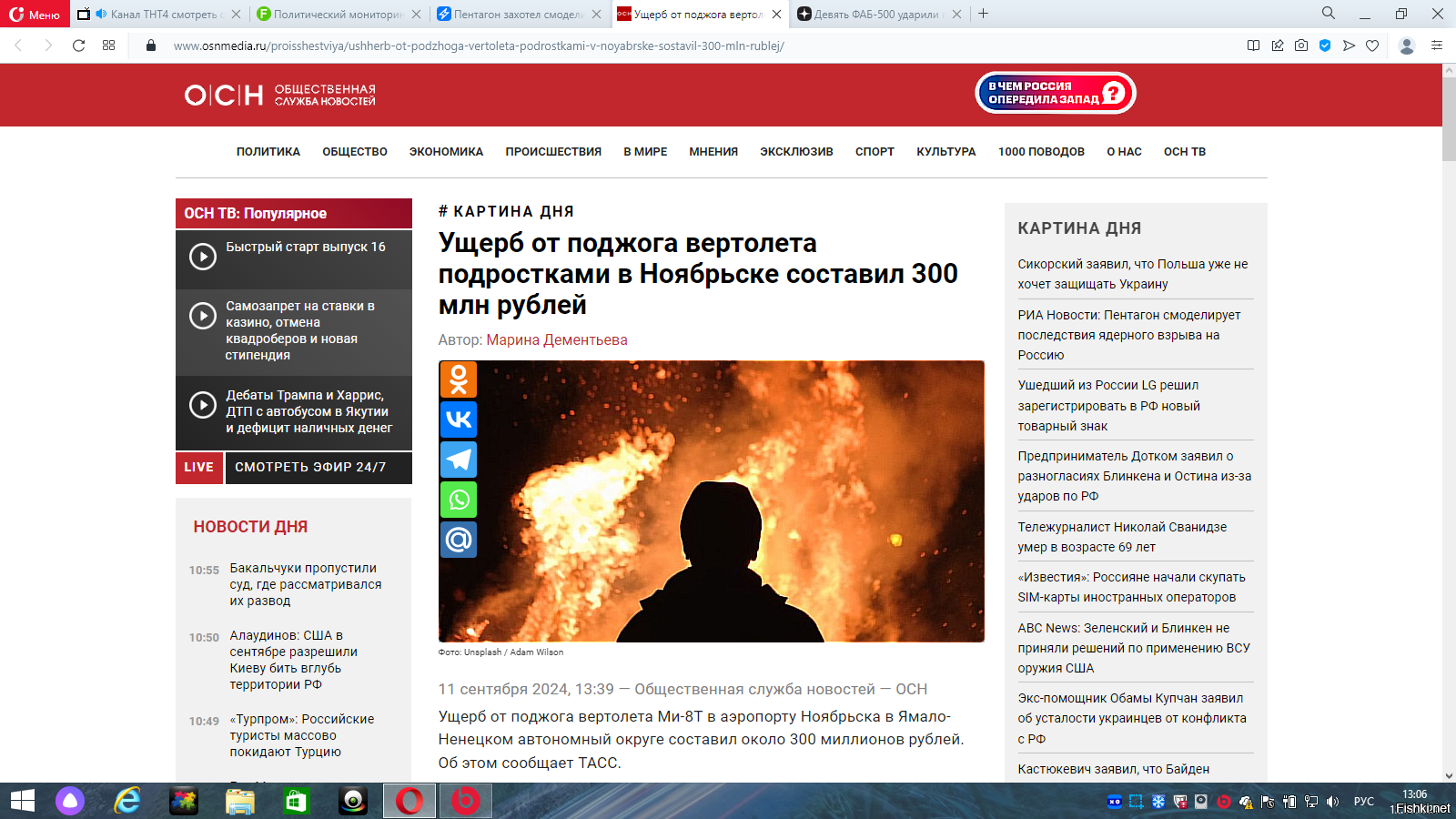Share article on Odnoklassniki
Screen dimensions: 1456x819
459,379
